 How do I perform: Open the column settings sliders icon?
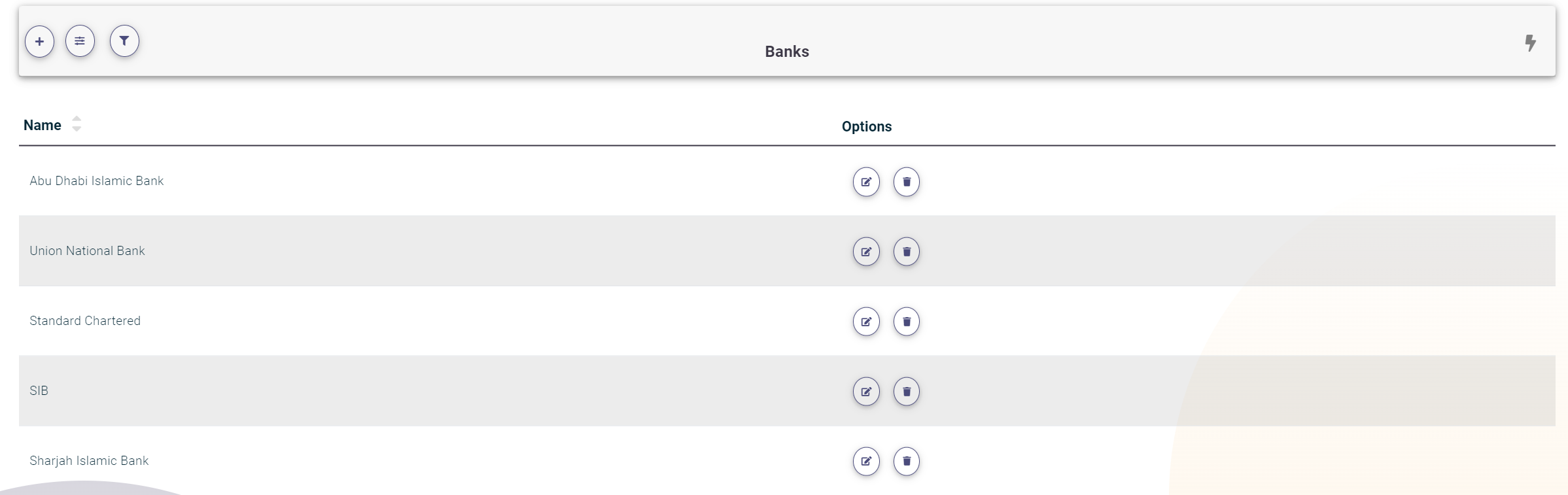point(80,42)
